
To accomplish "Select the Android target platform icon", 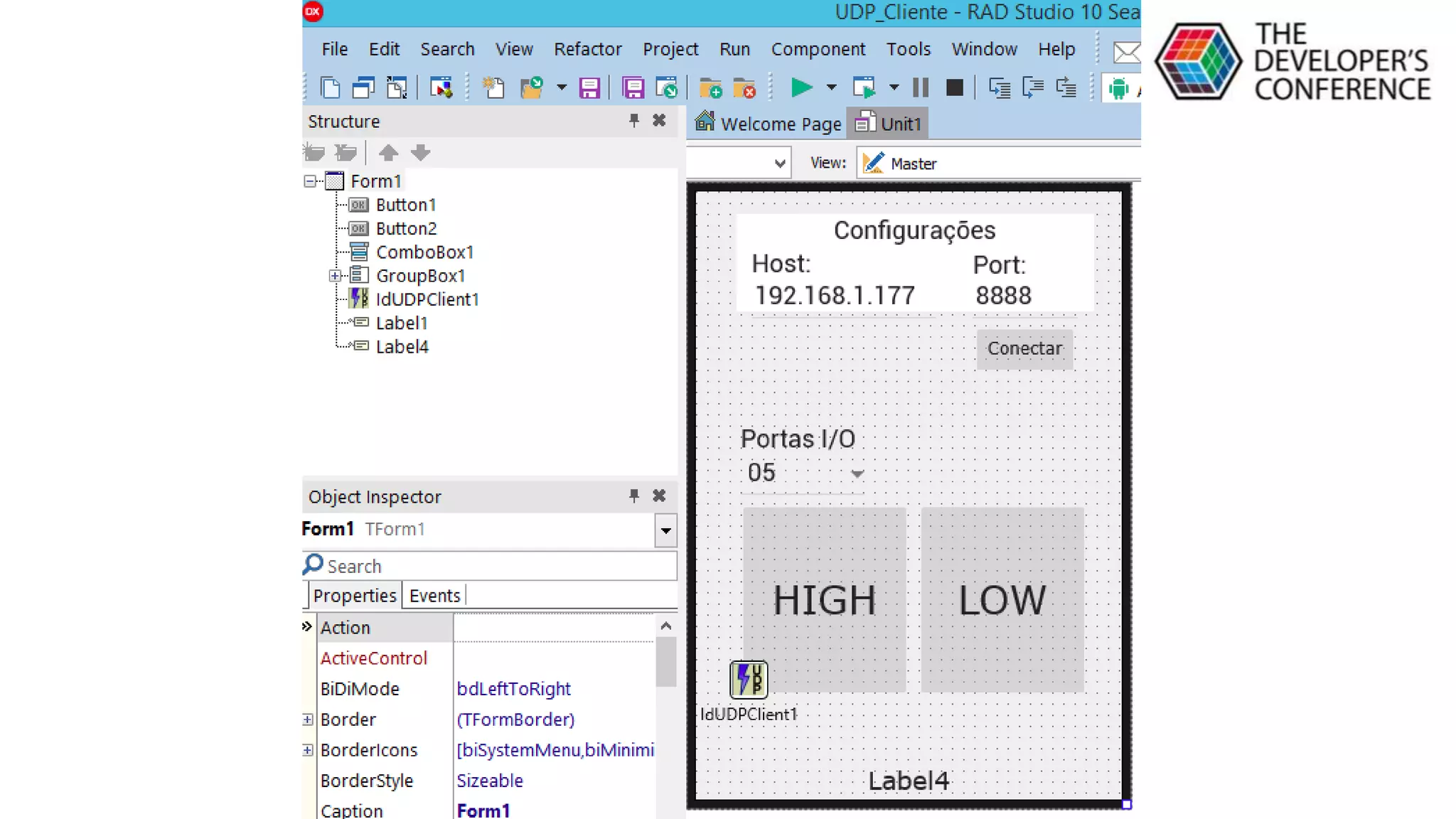I will (1118, 88).
